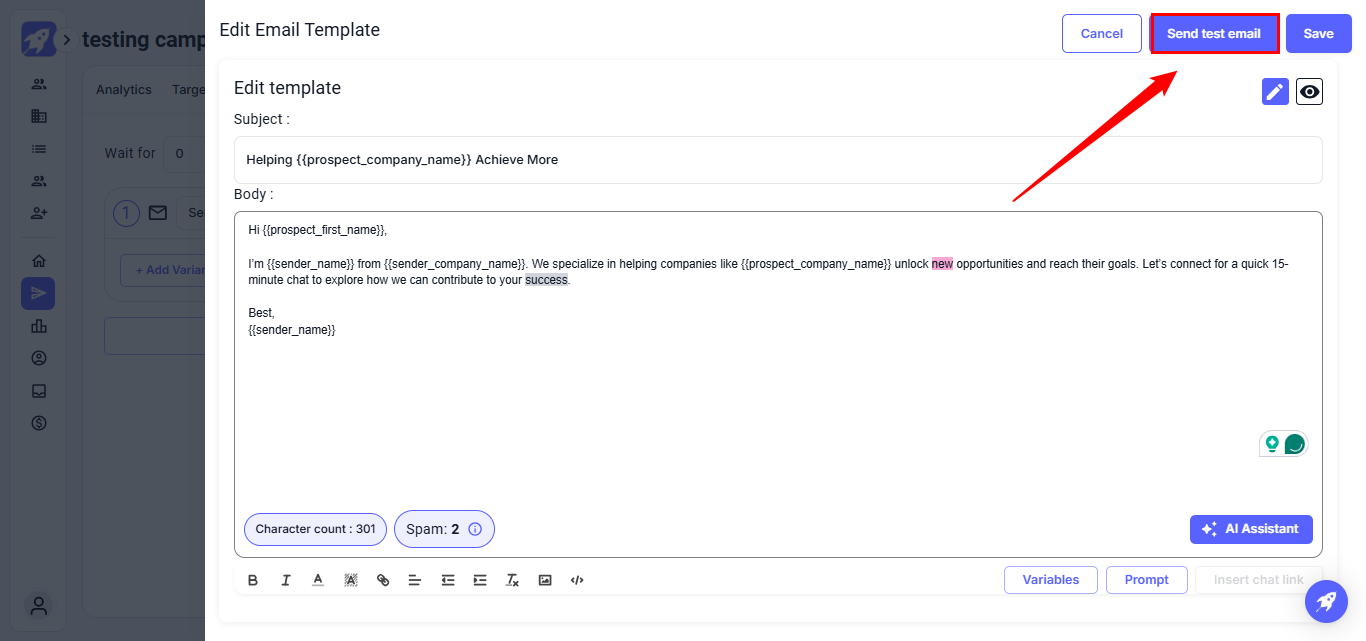Apply italic formatting to text
1366x641 pixels.
pyautogui.click(x=286, y=580)
